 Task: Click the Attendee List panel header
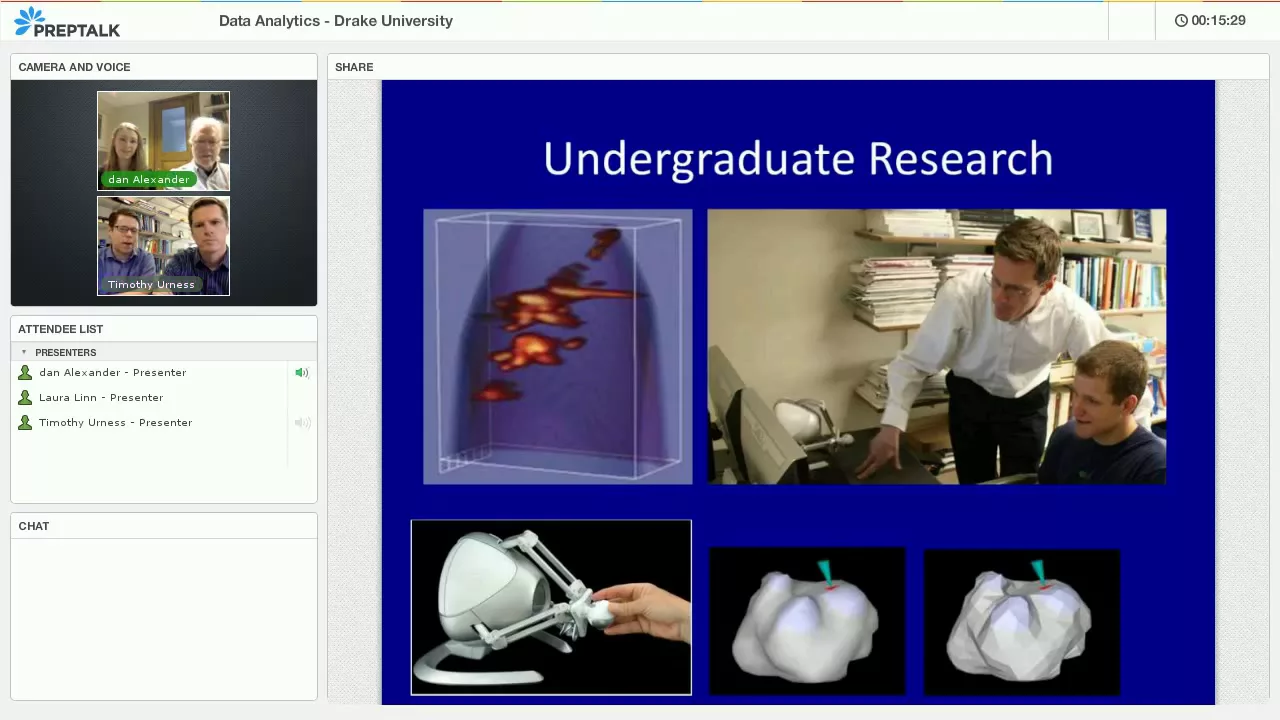(164, 329)
